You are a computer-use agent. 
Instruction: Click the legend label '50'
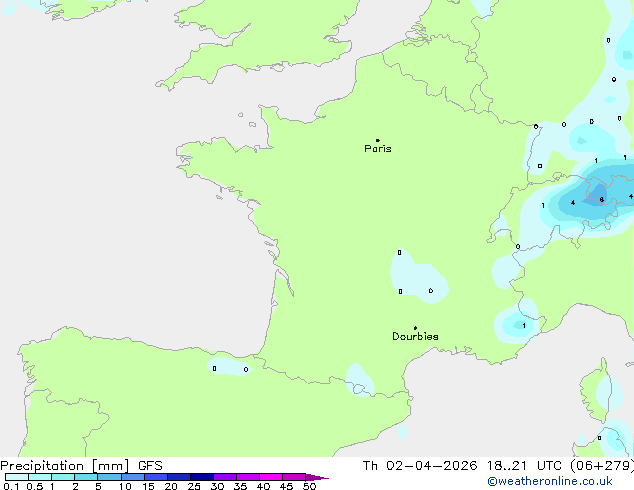point(310,486)
